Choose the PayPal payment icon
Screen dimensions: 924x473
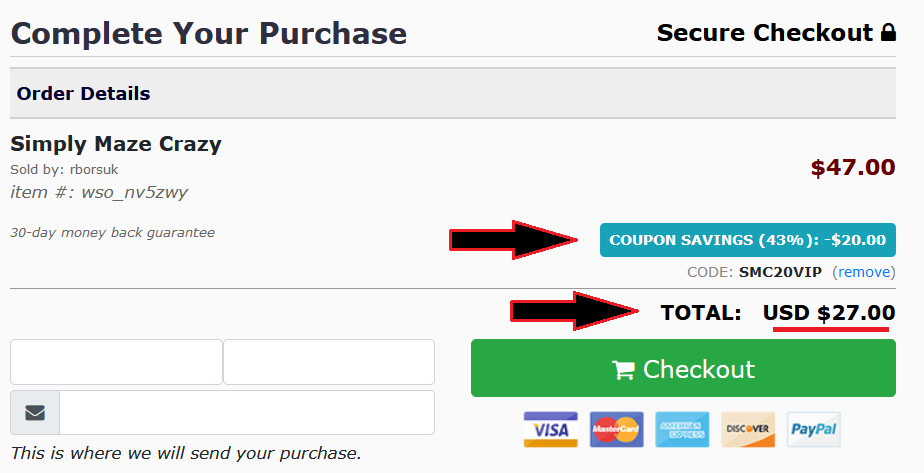[814, 429]
